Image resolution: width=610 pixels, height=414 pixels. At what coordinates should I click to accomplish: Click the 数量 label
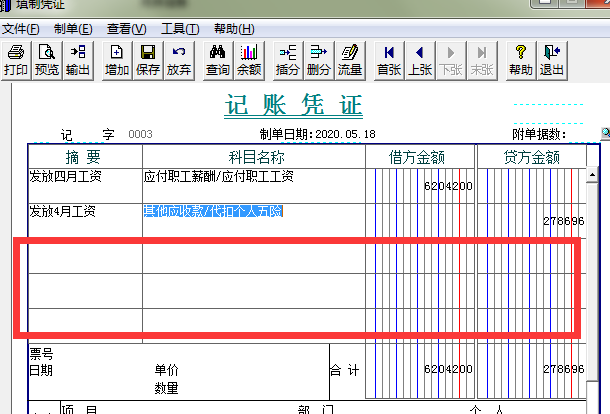167,388
